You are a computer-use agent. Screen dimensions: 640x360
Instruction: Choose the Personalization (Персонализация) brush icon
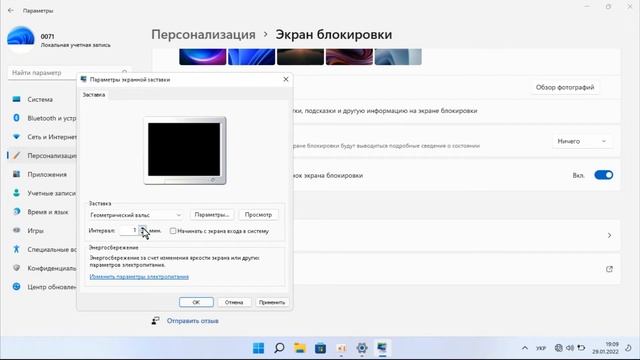coord(16,156)
